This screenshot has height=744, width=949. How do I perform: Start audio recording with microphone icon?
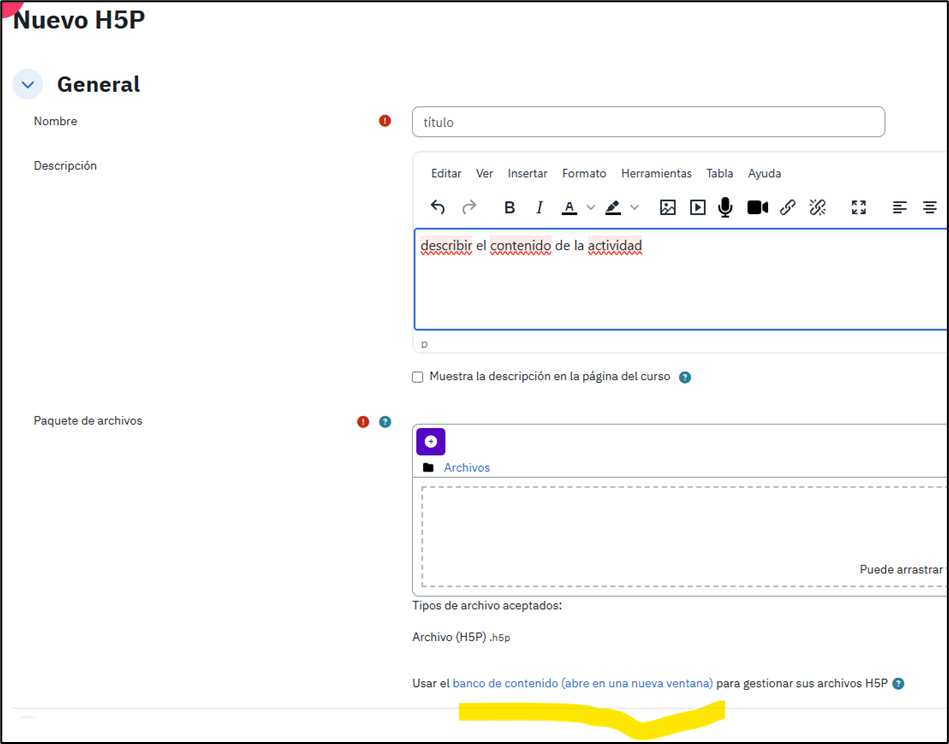(x=726, y=207)
